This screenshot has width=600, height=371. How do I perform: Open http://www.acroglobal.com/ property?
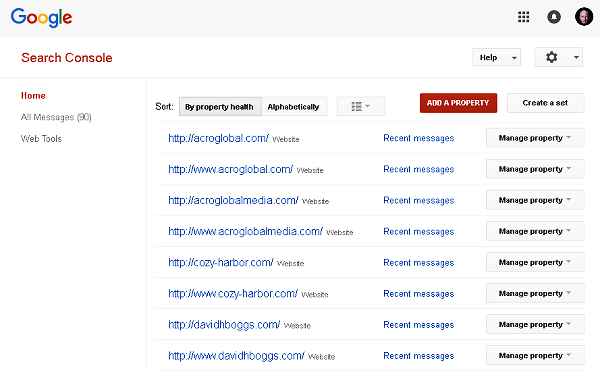(x=230, y=169)
